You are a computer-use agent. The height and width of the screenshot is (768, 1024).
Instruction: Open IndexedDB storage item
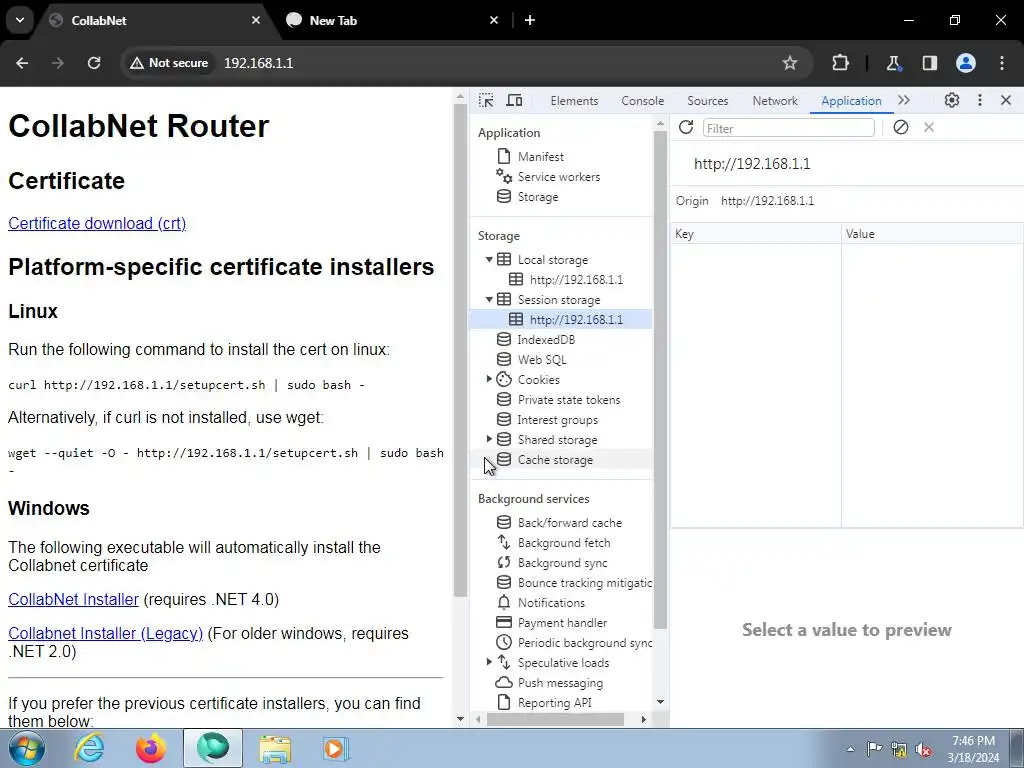[546, 340]
